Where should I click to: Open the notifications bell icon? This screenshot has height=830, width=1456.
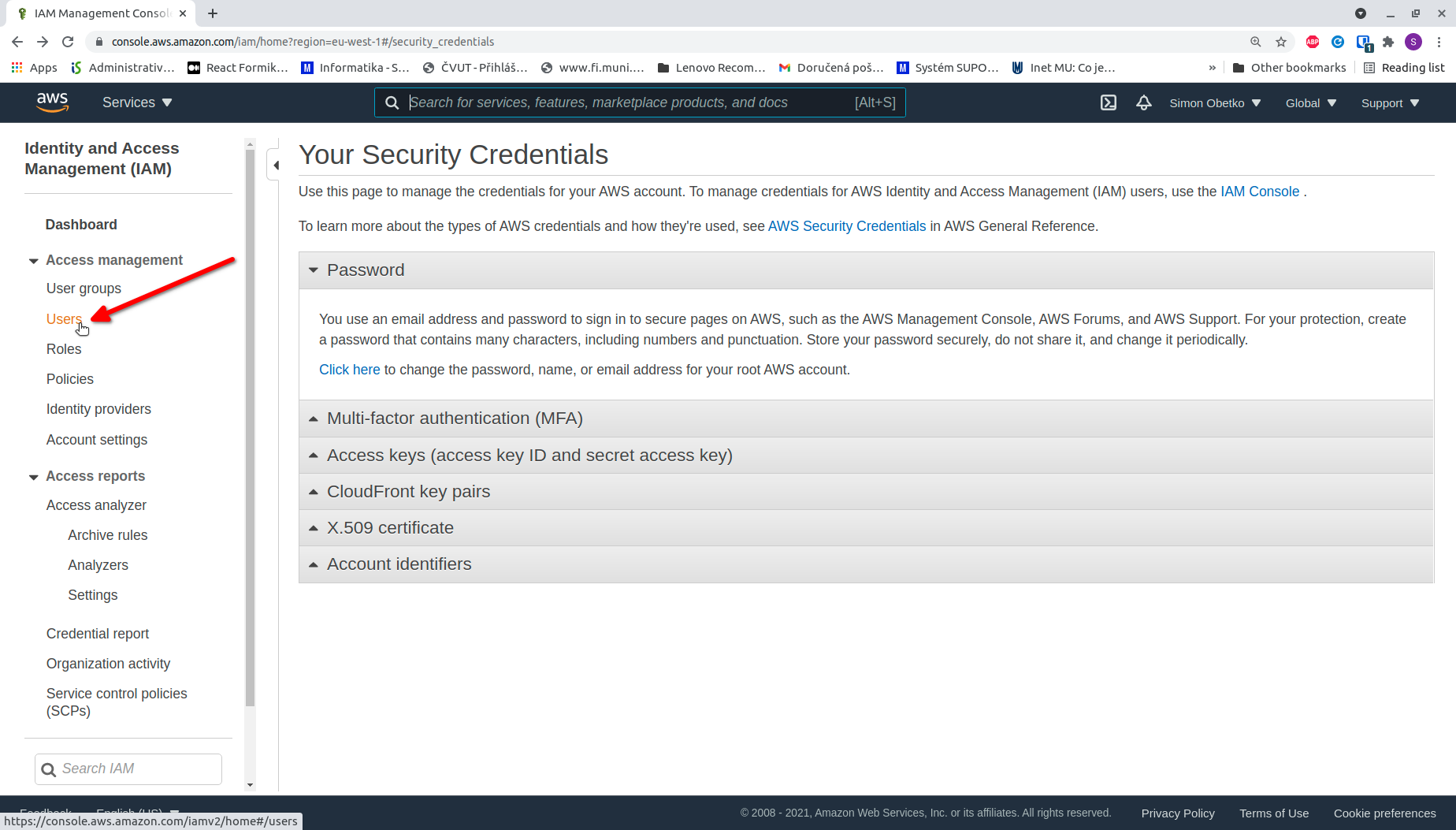1144,102
